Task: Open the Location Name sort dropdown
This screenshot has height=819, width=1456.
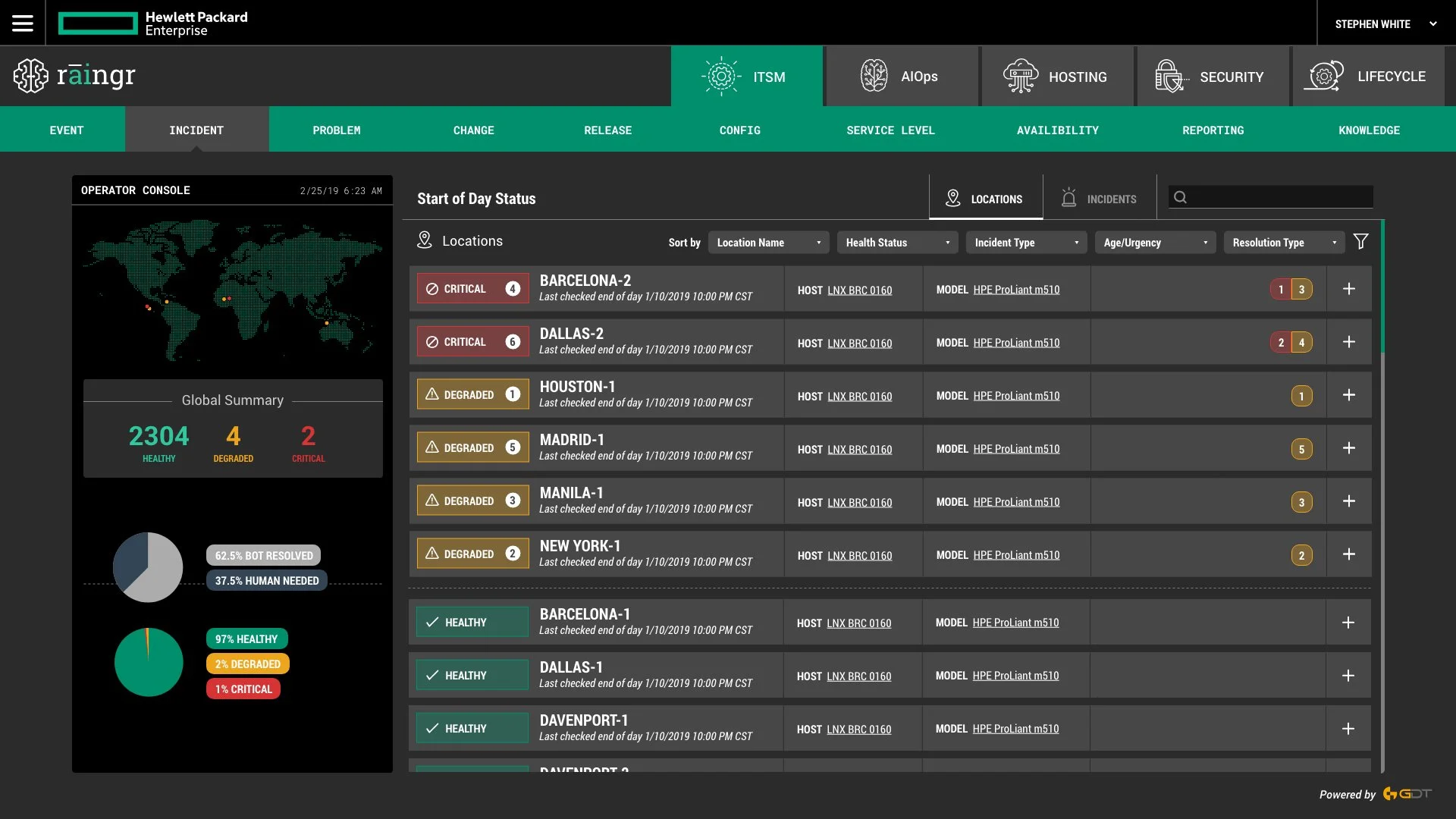Action: click(768, 243)
